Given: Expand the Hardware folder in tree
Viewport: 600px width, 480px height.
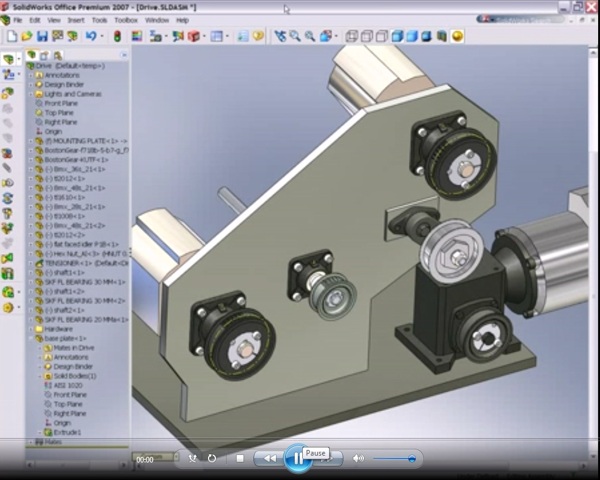Looking at the screenshot, I should click(x=32, y=329).
